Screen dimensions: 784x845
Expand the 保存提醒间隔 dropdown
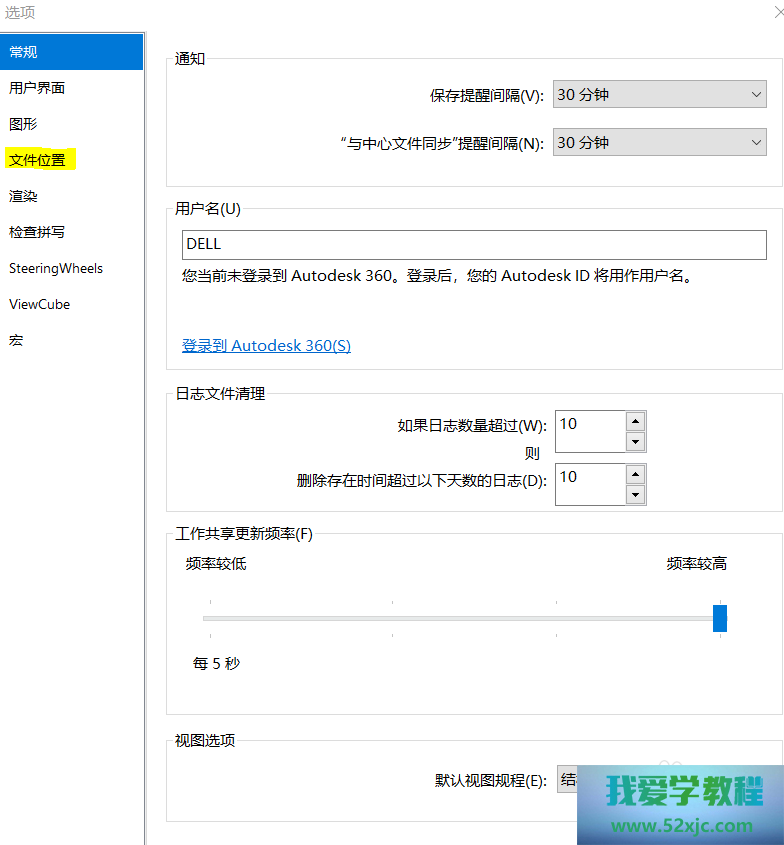click(660, 95)
